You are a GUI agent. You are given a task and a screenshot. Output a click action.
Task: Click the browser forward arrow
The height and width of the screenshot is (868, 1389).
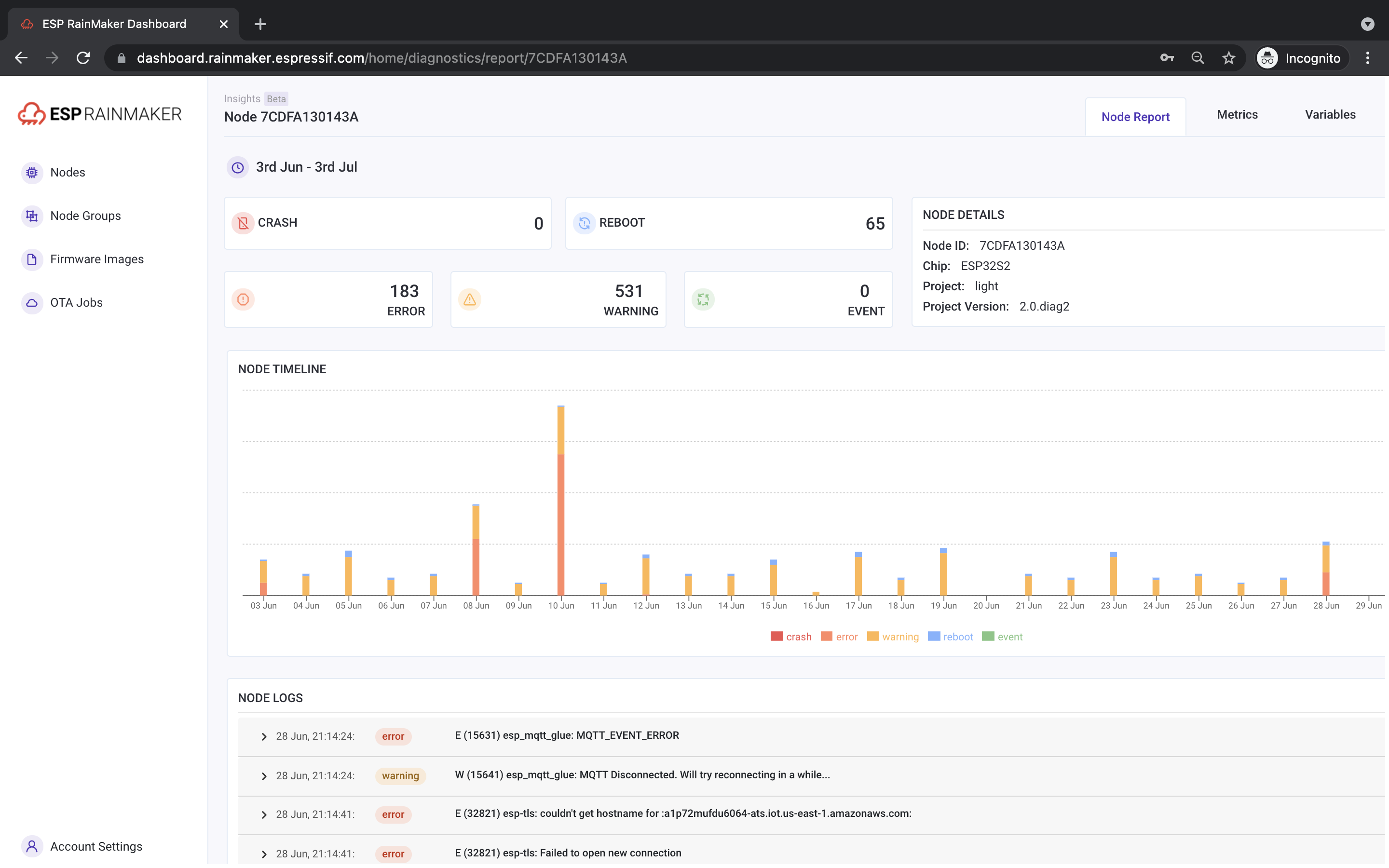pyautogui.click(x=52, y=58)
